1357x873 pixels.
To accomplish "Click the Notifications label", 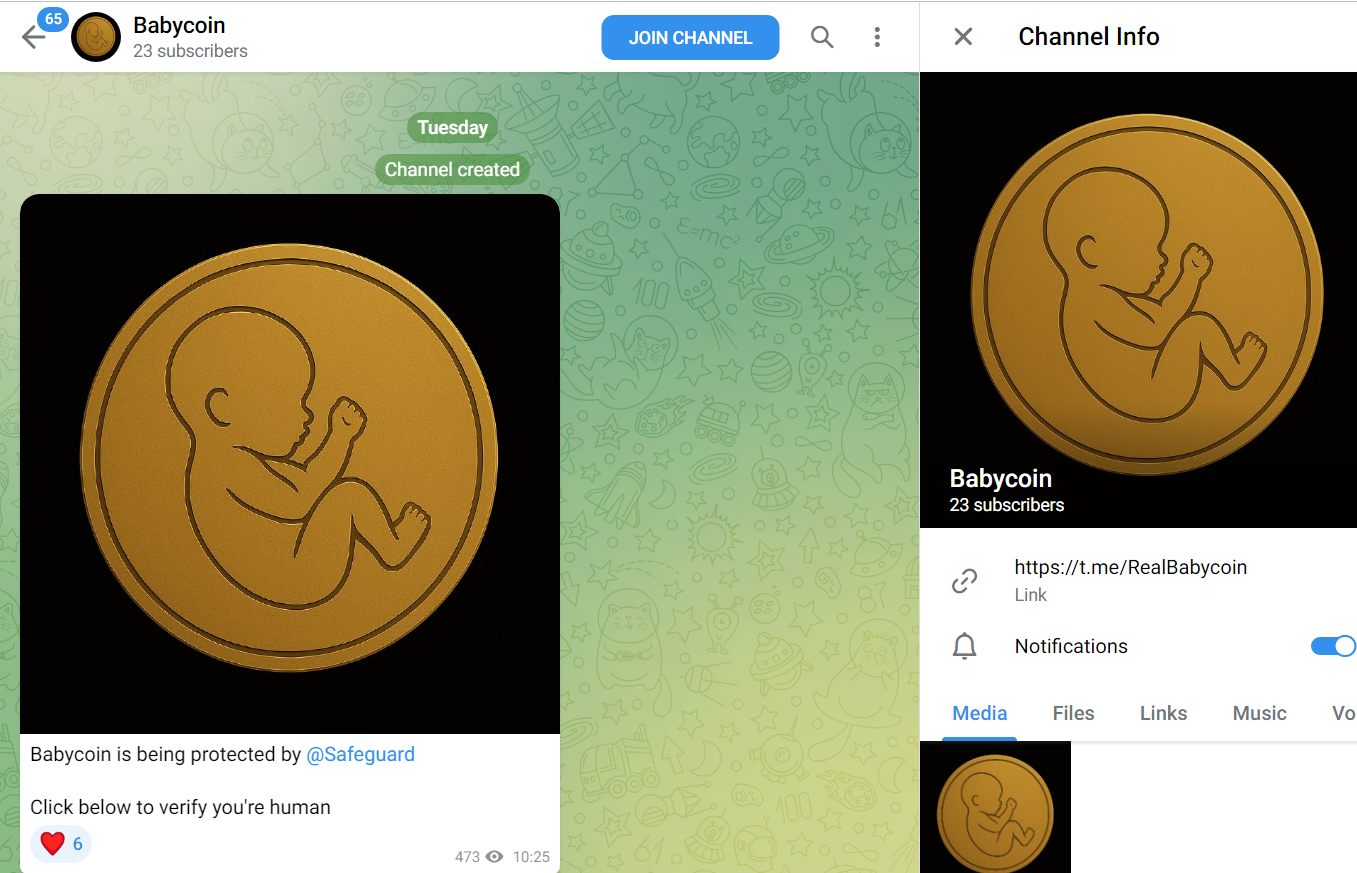I will click(1071, 646).
